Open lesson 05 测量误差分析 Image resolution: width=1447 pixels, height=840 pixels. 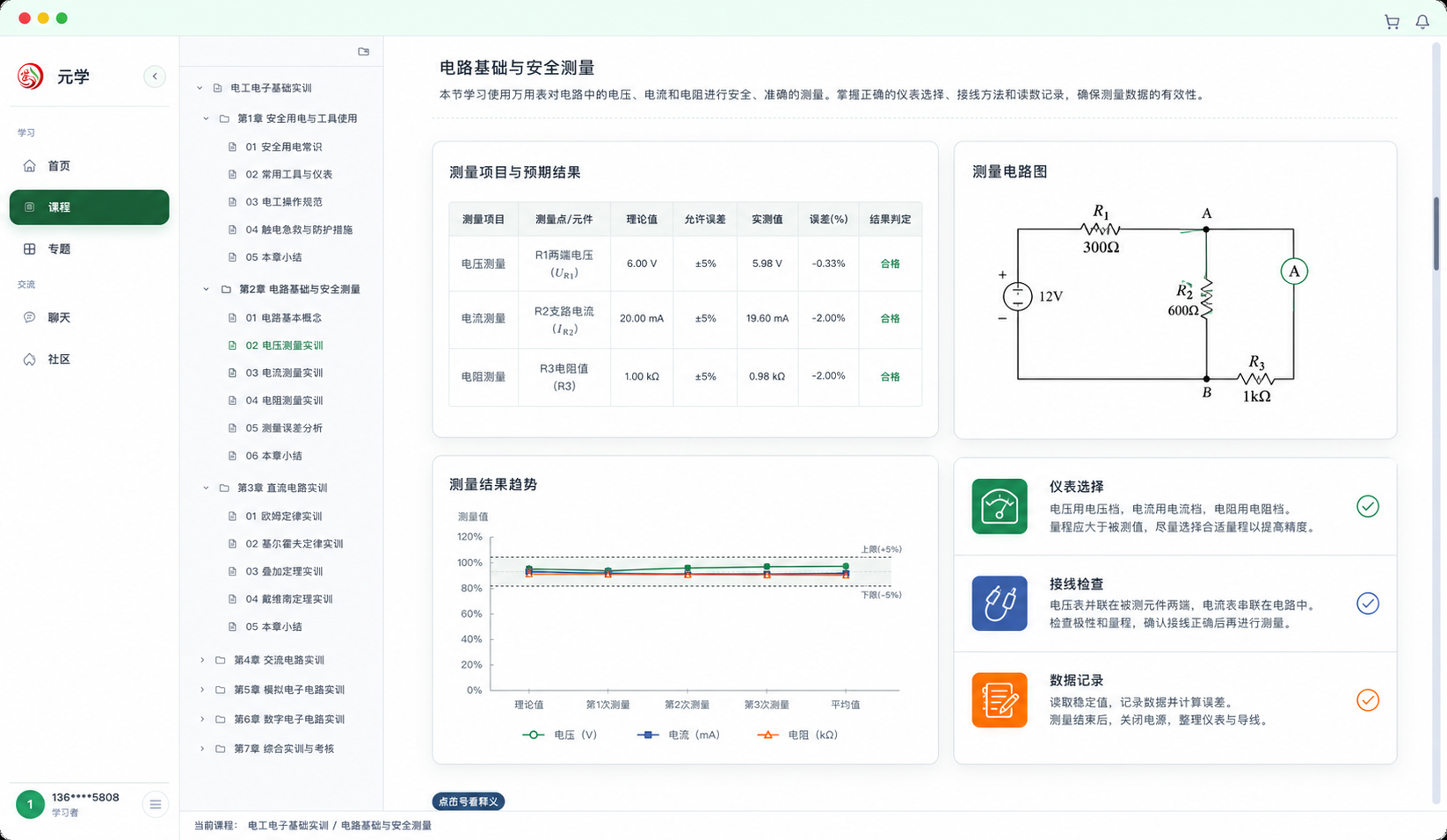coord(284,428)
